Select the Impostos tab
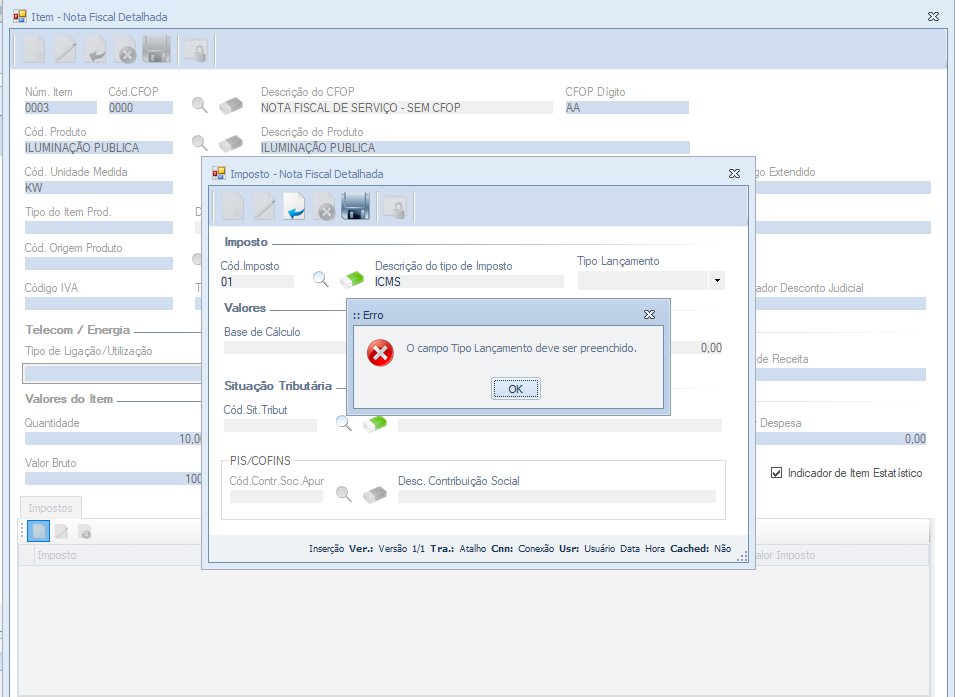This screenshot has height=697, width=955. [50, 508]
